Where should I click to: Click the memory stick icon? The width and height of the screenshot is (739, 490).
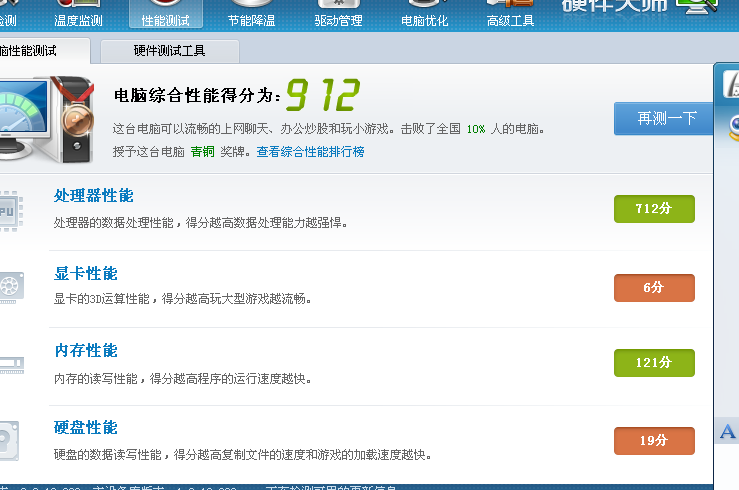pos(10,365)
